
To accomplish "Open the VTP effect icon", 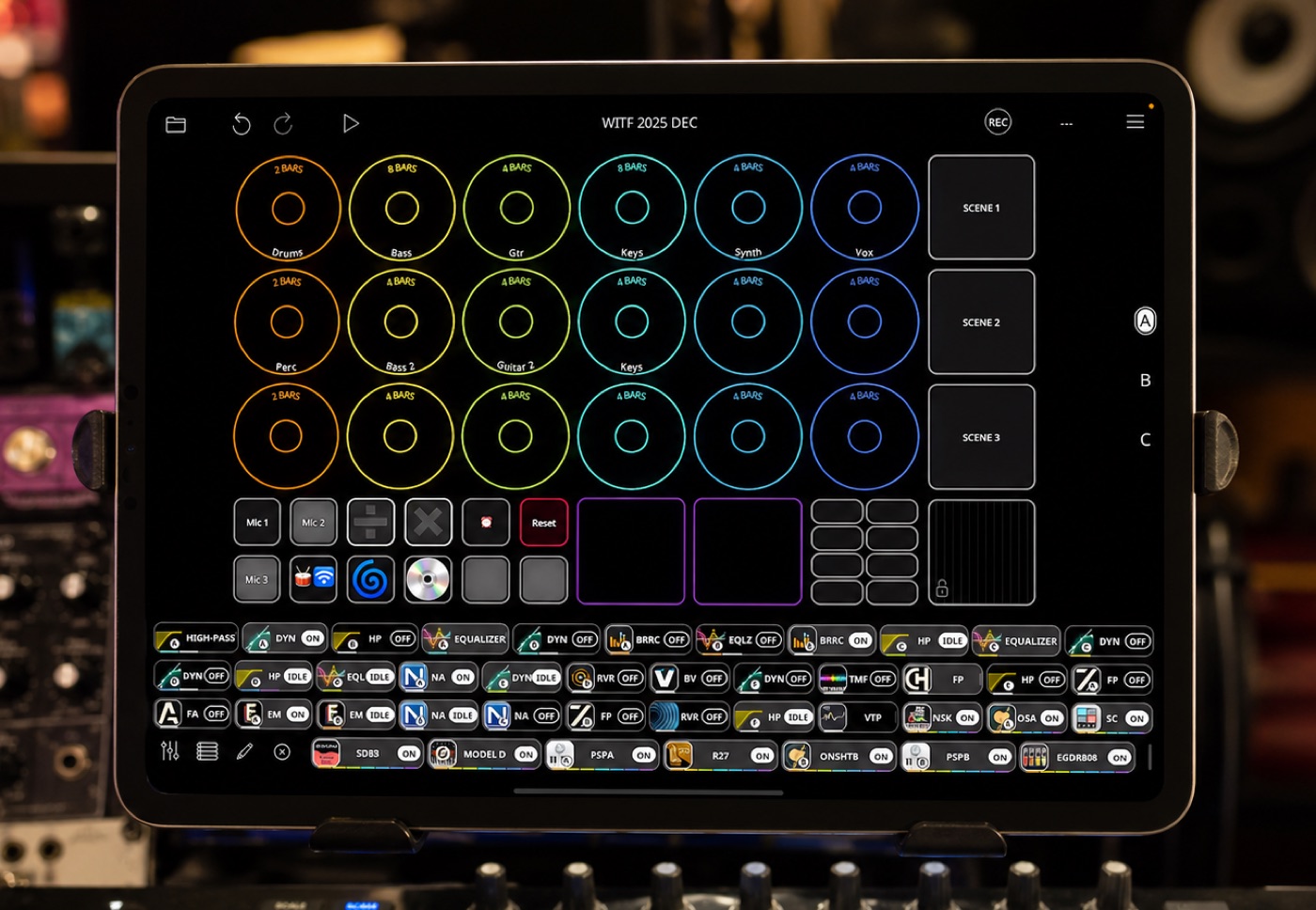I will [x=833, y=717].
